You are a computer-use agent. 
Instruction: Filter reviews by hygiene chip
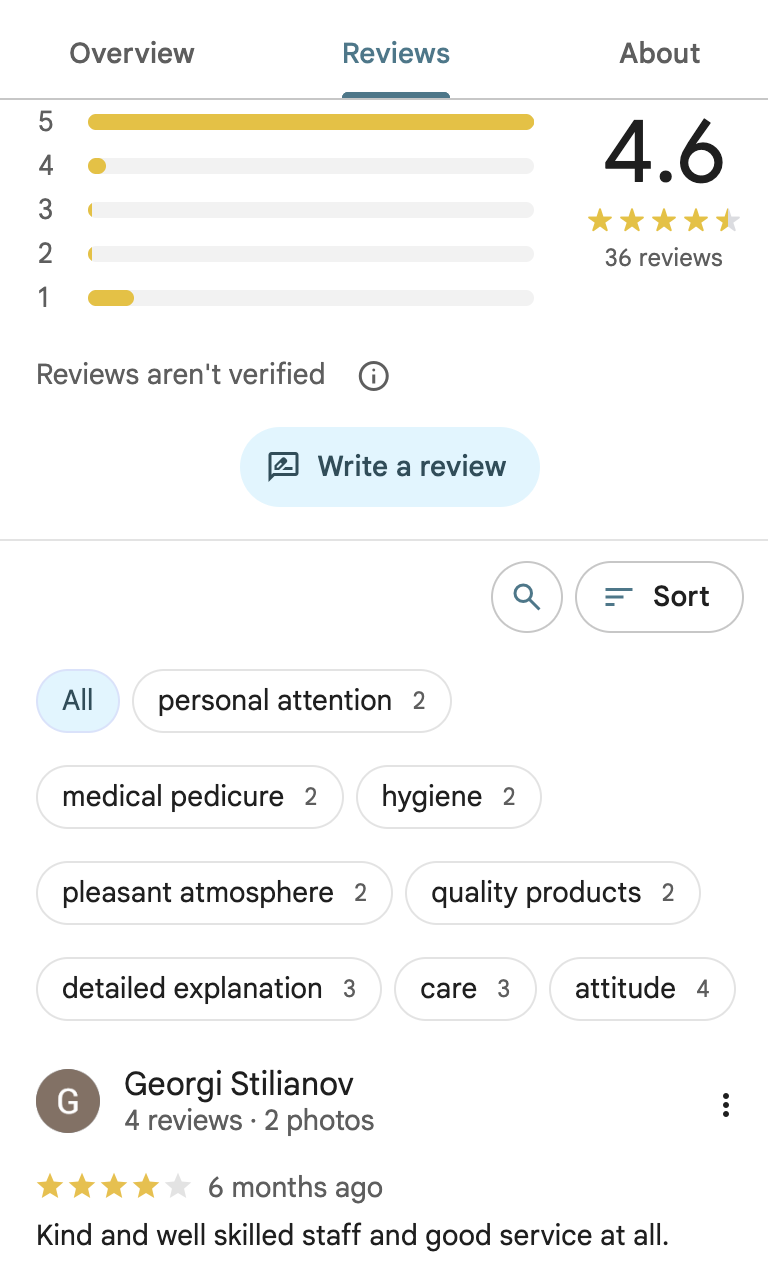point(449,797)
